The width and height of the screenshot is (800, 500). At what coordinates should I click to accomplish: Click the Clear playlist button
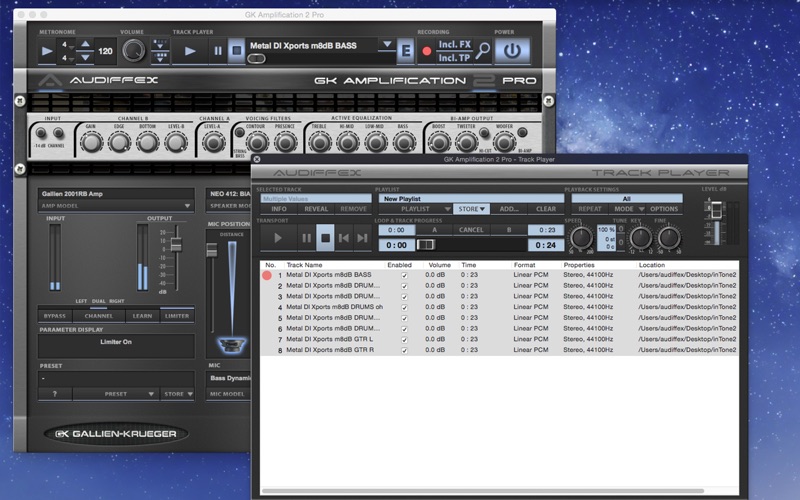pos(545,209)
